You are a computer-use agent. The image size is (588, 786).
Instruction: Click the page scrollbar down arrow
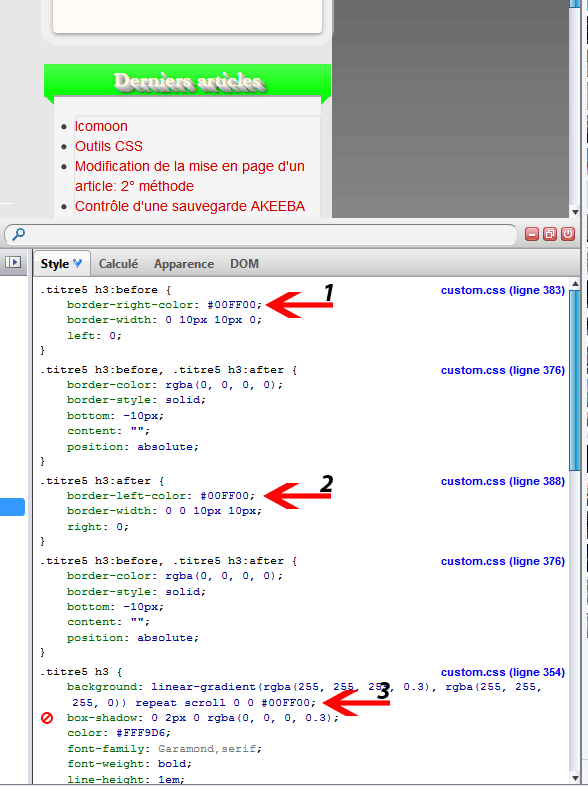tap(575, 212)
